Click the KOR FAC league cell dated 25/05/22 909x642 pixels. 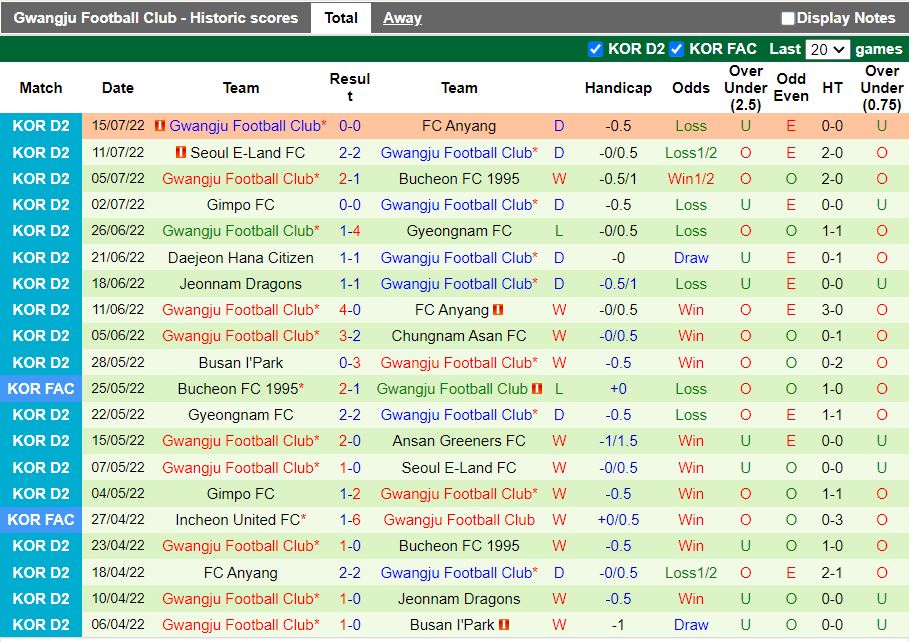pyautogui.click(x=41, y=388)
